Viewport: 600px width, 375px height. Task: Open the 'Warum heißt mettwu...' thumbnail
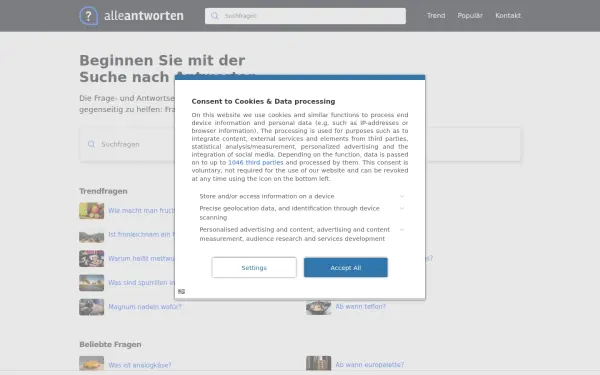[91, 259]
